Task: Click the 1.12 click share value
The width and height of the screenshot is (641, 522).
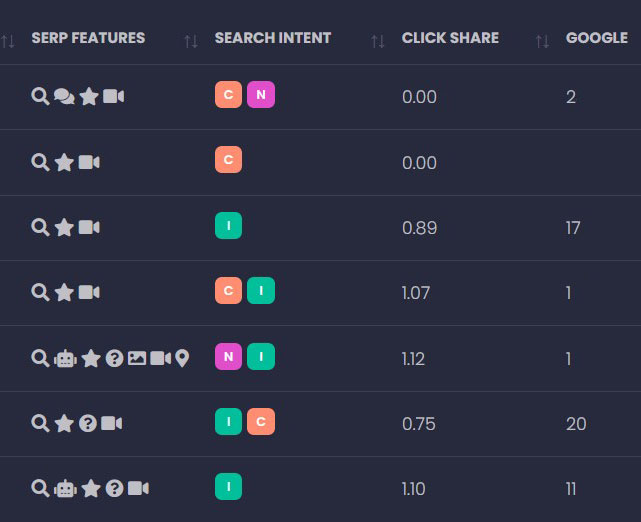Action: tap(413, 359)
